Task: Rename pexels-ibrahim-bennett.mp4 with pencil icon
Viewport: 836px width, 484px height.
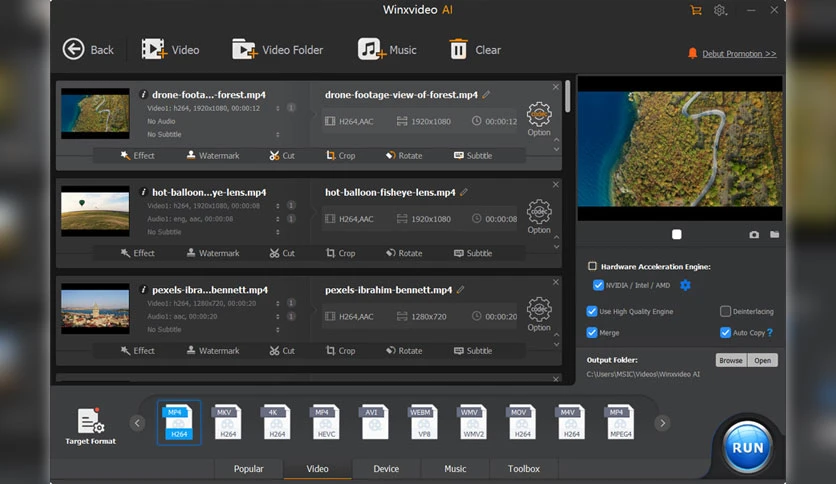Action: (461, 289)
